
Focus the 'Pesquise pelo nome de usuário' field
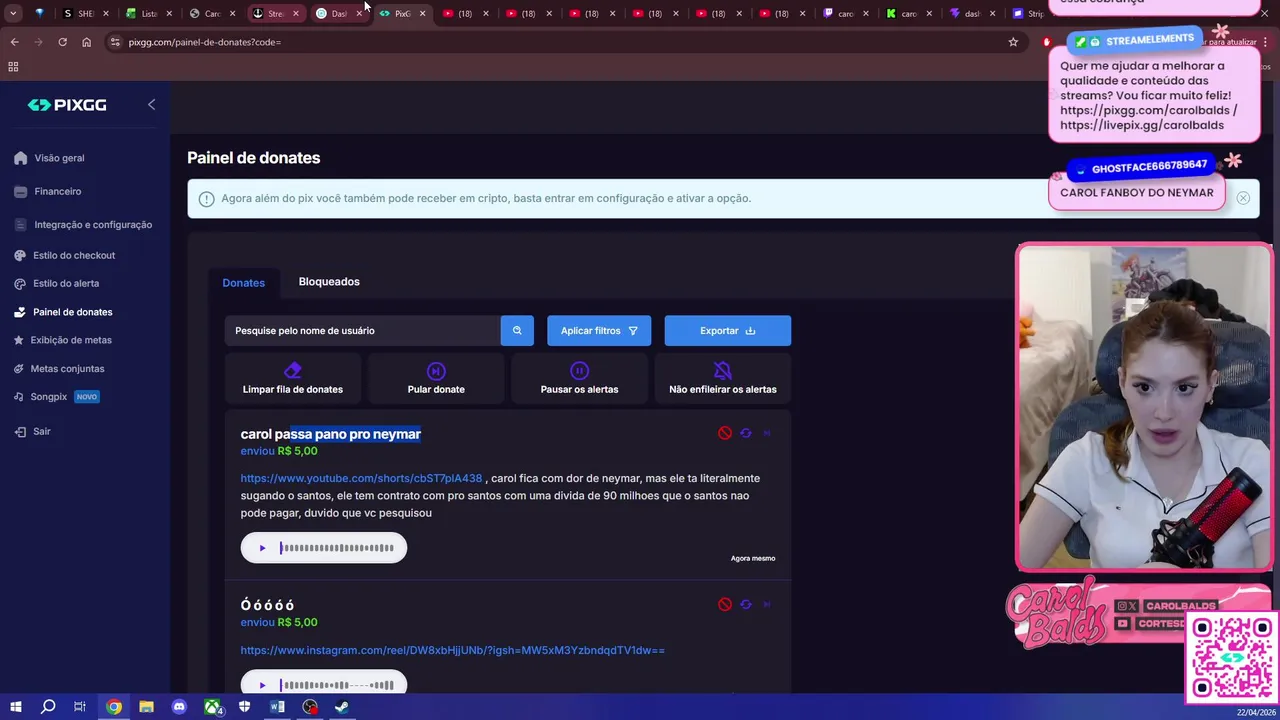coord(362,331)
